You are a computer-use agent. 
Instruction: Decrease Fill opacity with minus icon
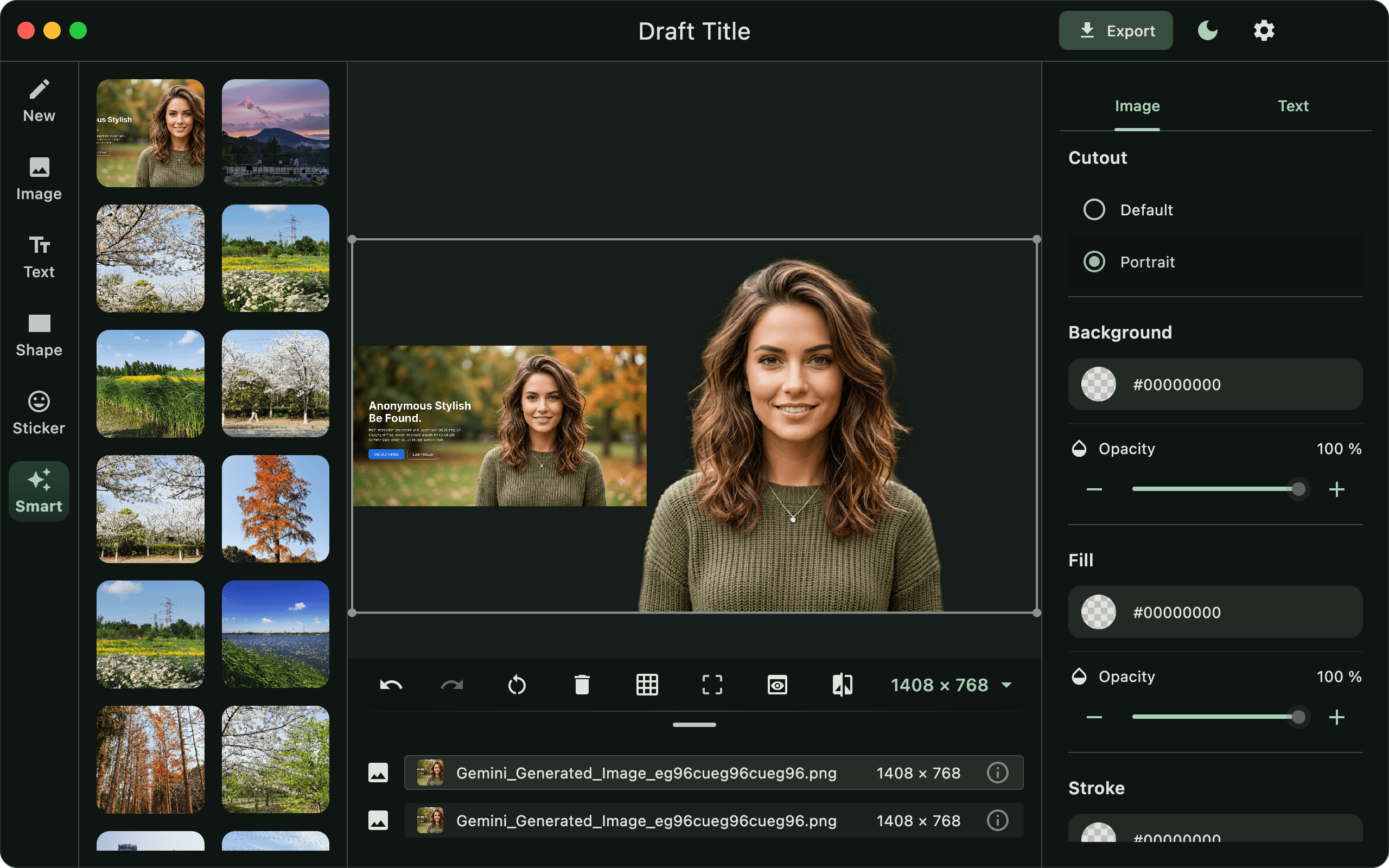tap(1094, 717)
